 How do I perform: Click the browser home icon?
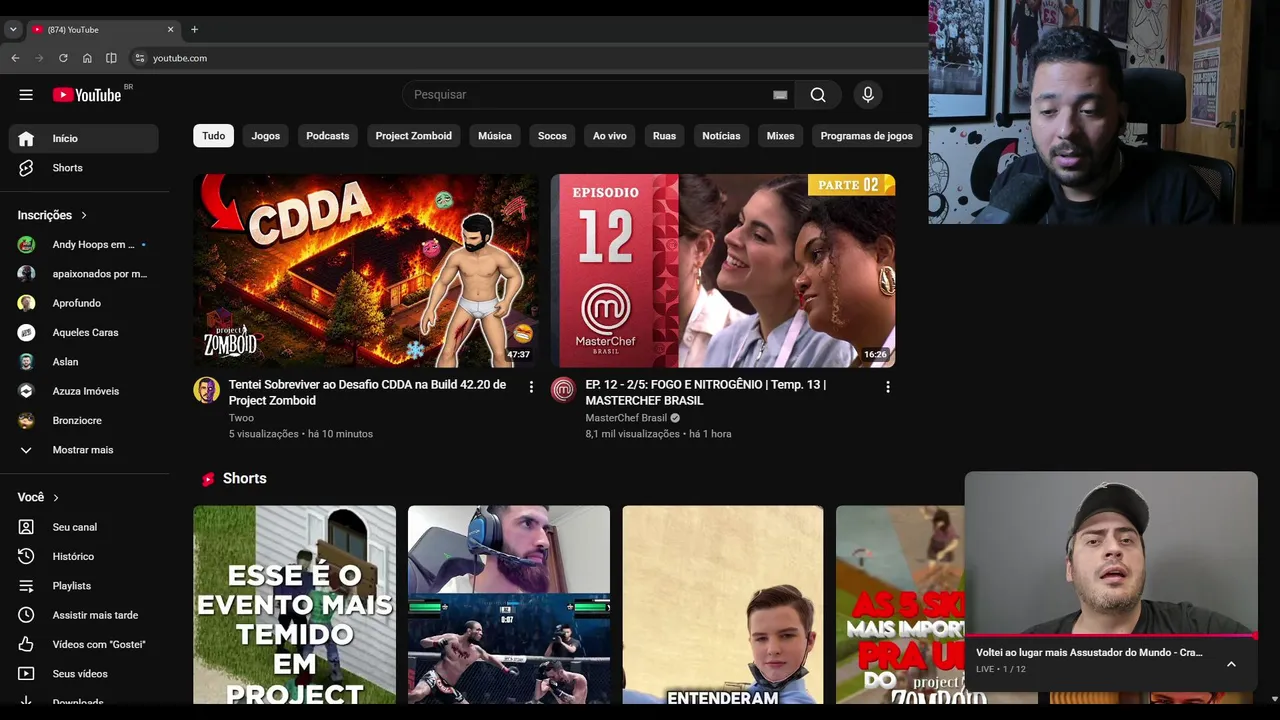point(87,58)
